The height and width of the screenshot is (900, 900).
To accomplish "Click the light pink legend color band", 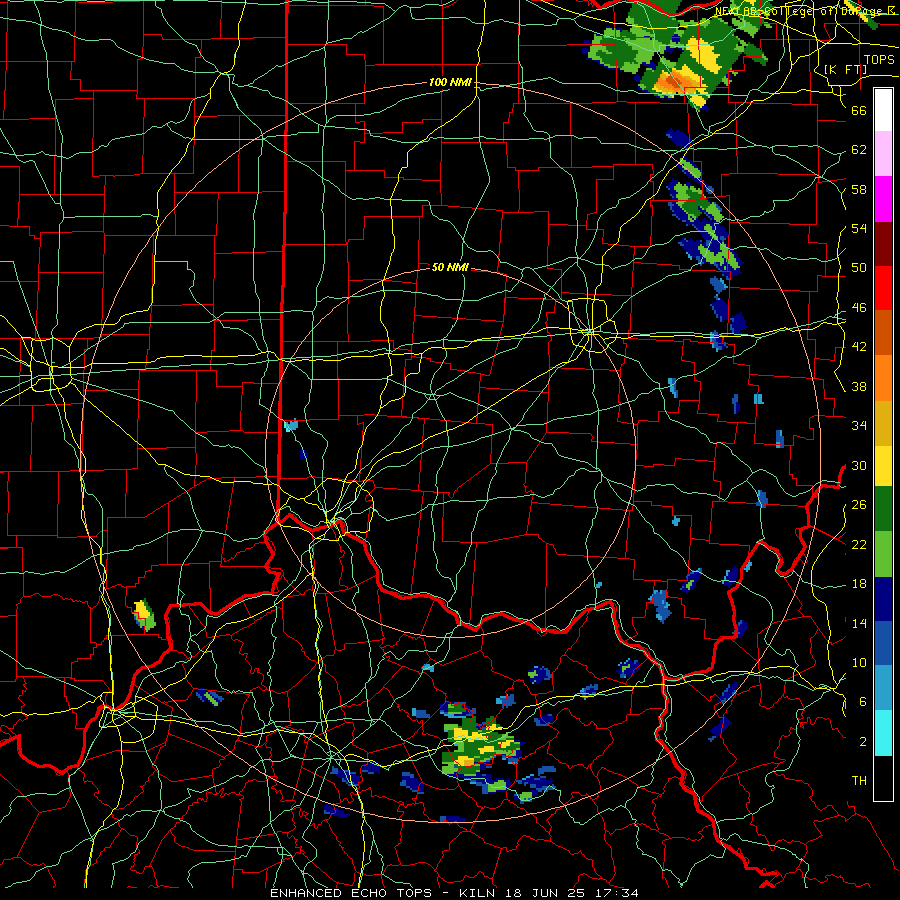I will 883,154.
